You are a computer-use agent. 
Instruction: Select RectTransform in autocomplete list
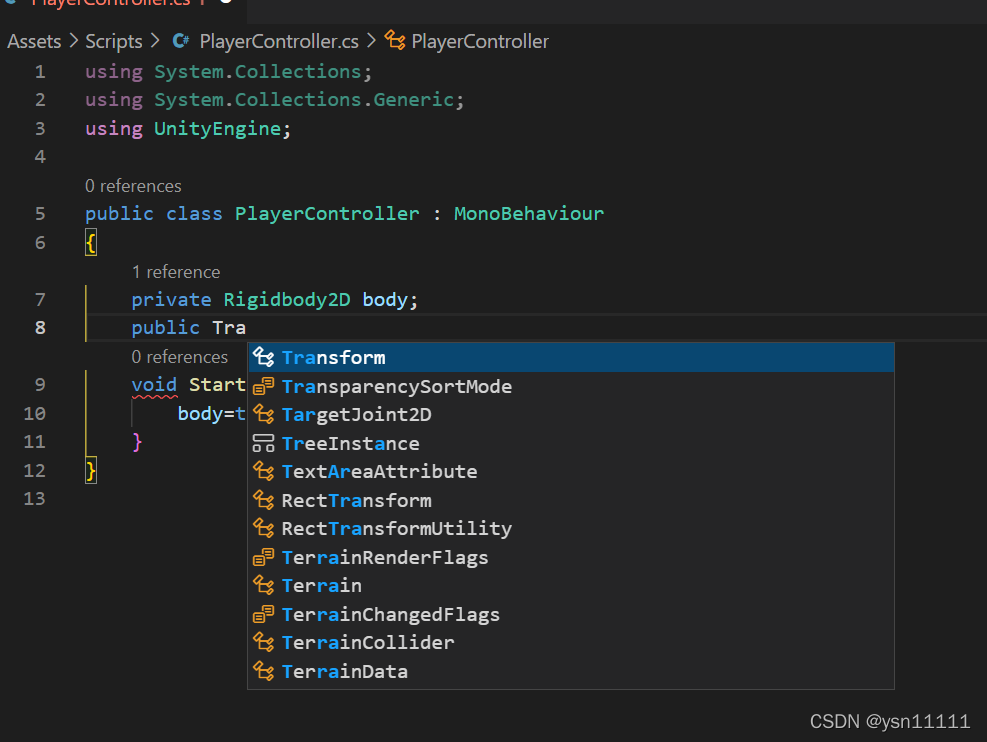[572, 500]
